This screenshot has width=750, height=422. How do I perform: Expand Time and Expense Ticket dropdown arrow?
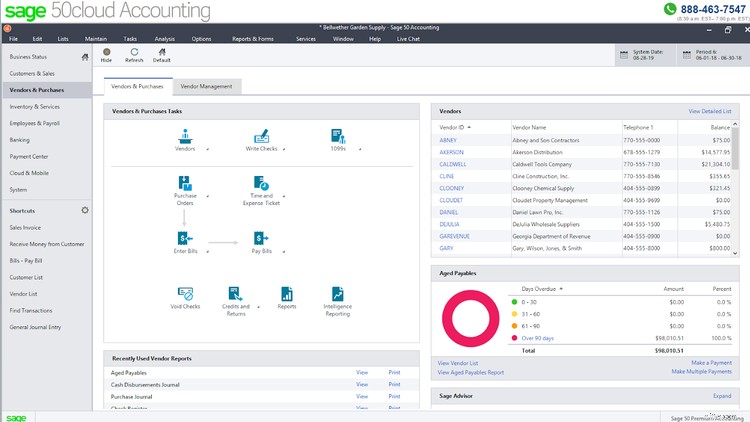tap(284, 196)
